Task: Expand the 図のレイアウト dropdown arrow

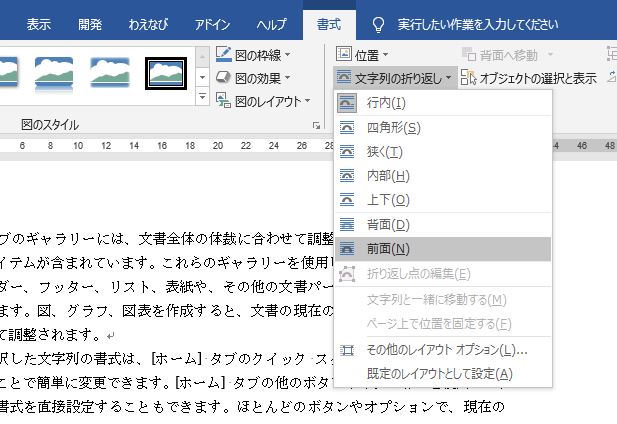Action: (x=307, y=101)
